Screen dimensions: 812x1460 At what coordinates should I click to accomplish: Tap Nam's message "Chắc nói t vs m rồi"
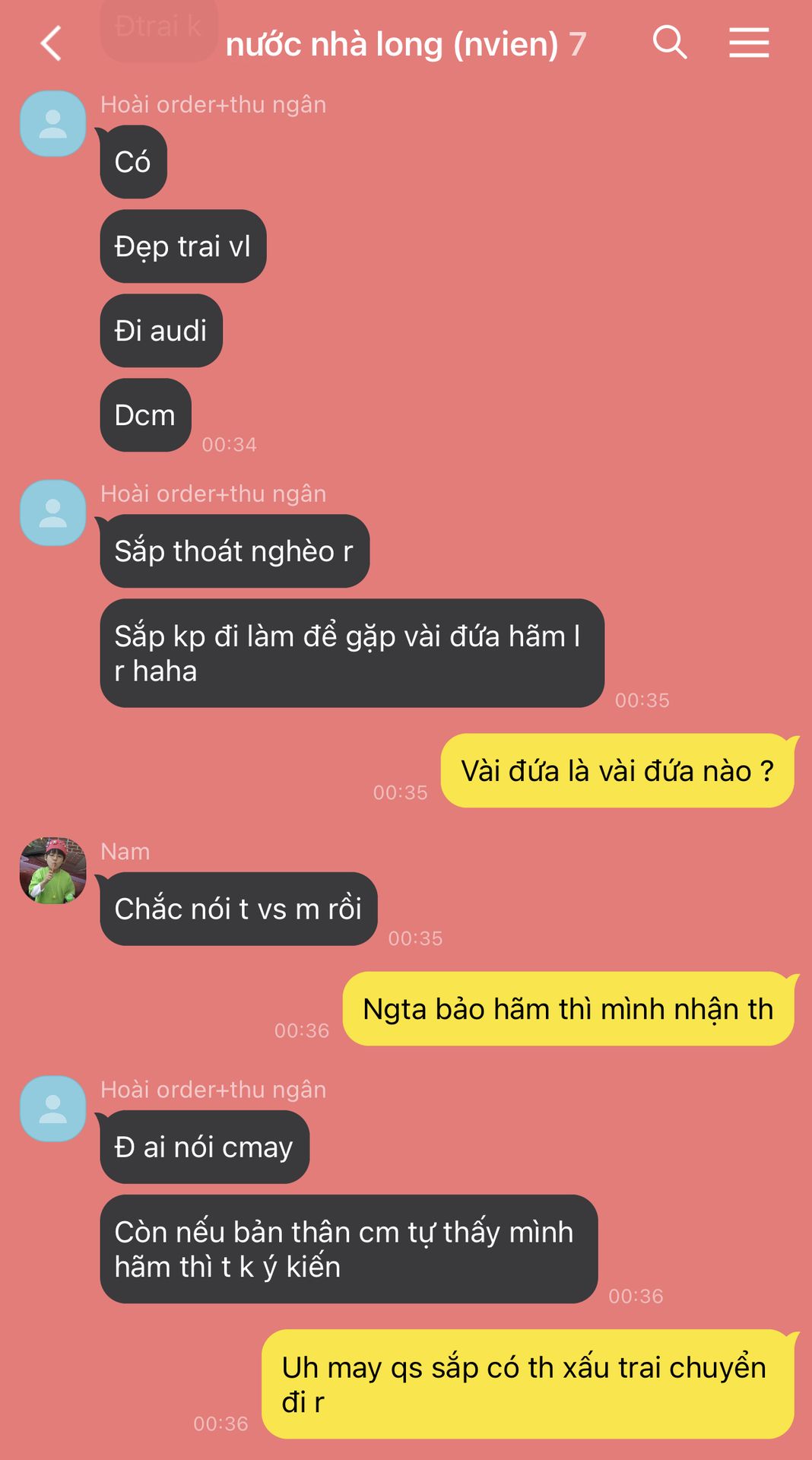239,909
